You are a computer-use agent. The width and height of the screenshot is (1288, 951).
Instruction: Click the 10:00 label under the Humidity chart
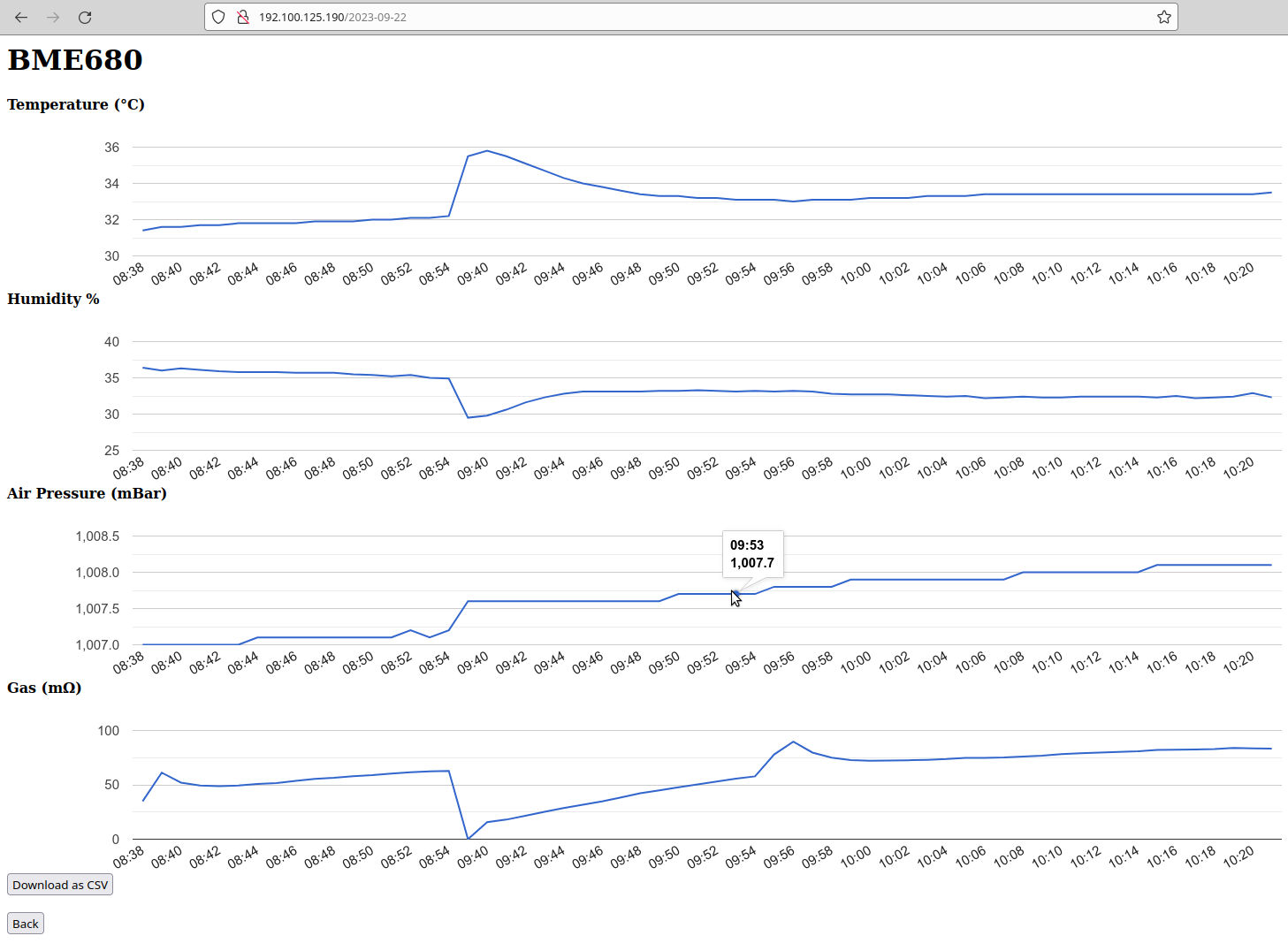coord(856,468)
